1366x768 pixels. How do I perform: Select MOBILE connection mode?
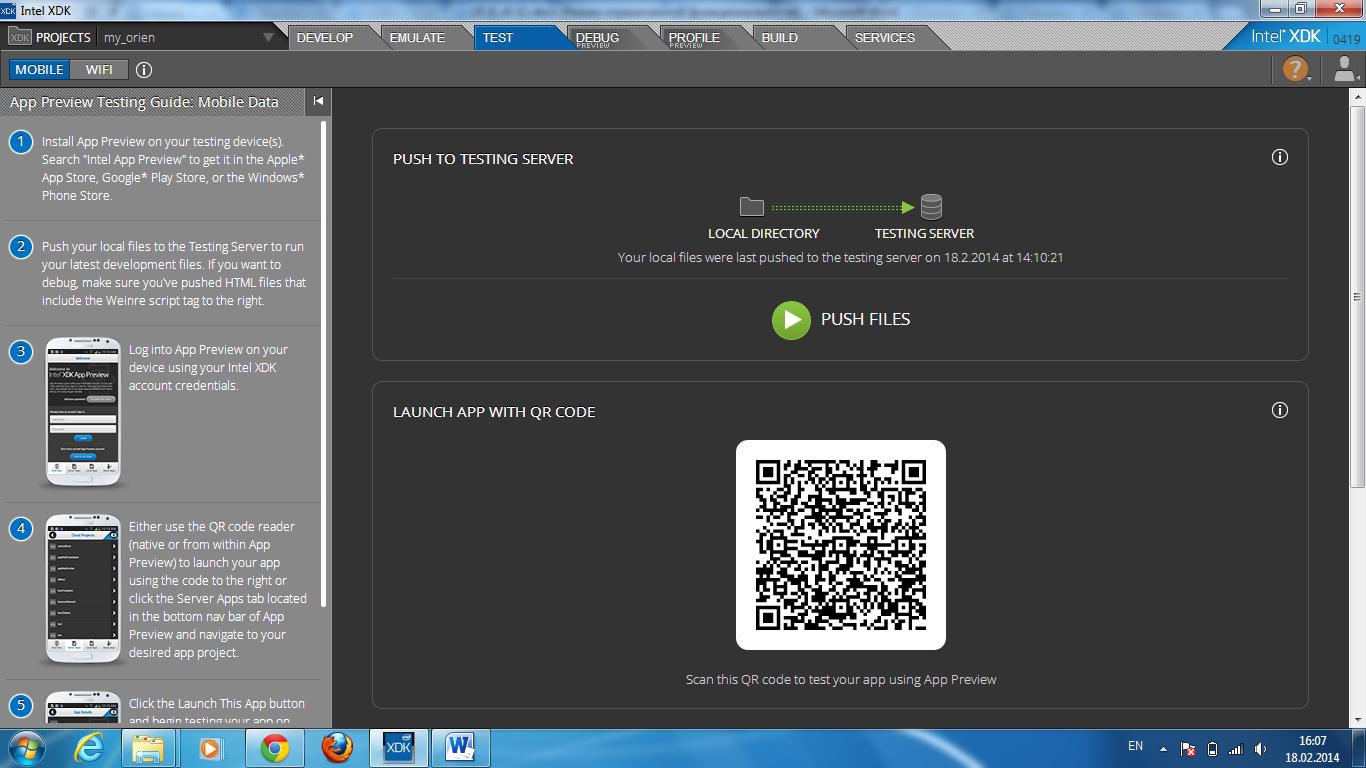[x=40, y=70]
